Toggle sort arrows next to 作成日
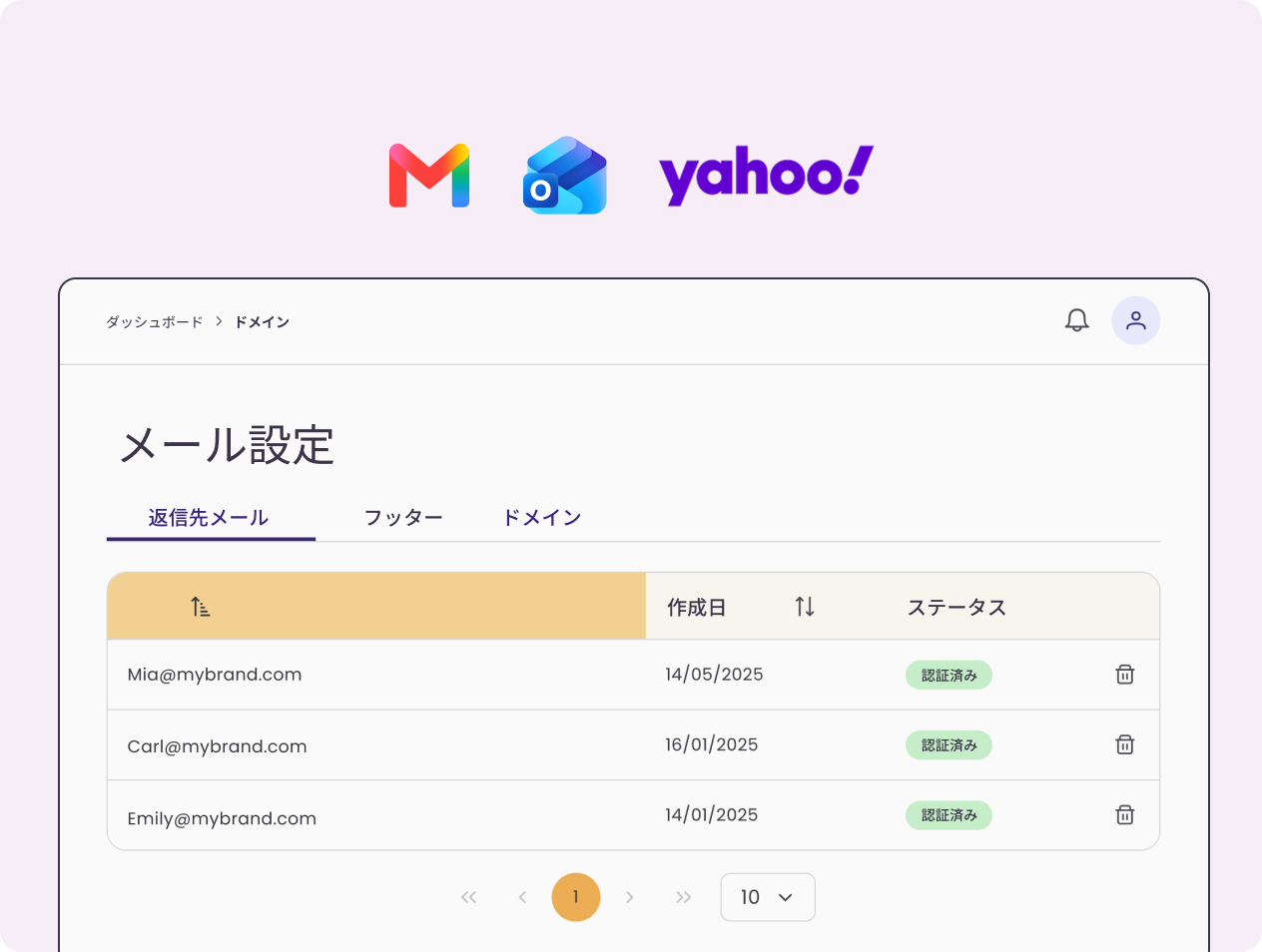 [x=805, y=607]
